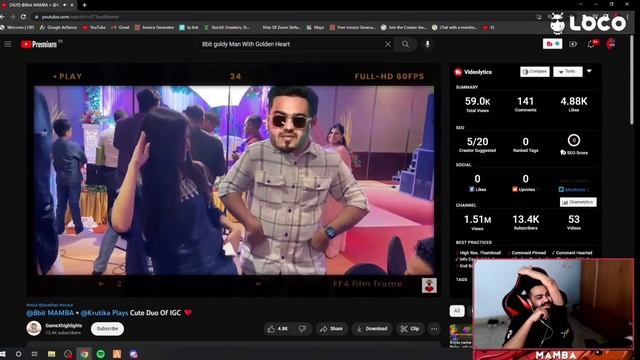Image resolution: width=640 pixels, height=360 pixels.
Task: Create a Clip of the video
Action: click(x=410, y=329)
